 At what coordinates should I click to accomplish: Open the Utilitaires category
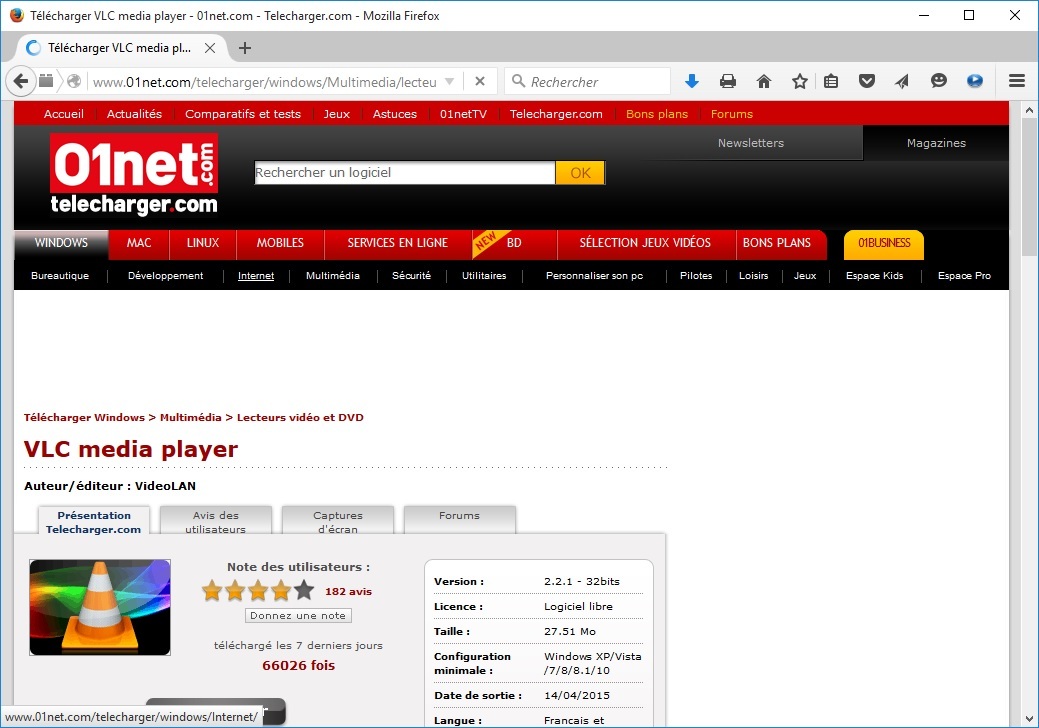coord(484,276)
